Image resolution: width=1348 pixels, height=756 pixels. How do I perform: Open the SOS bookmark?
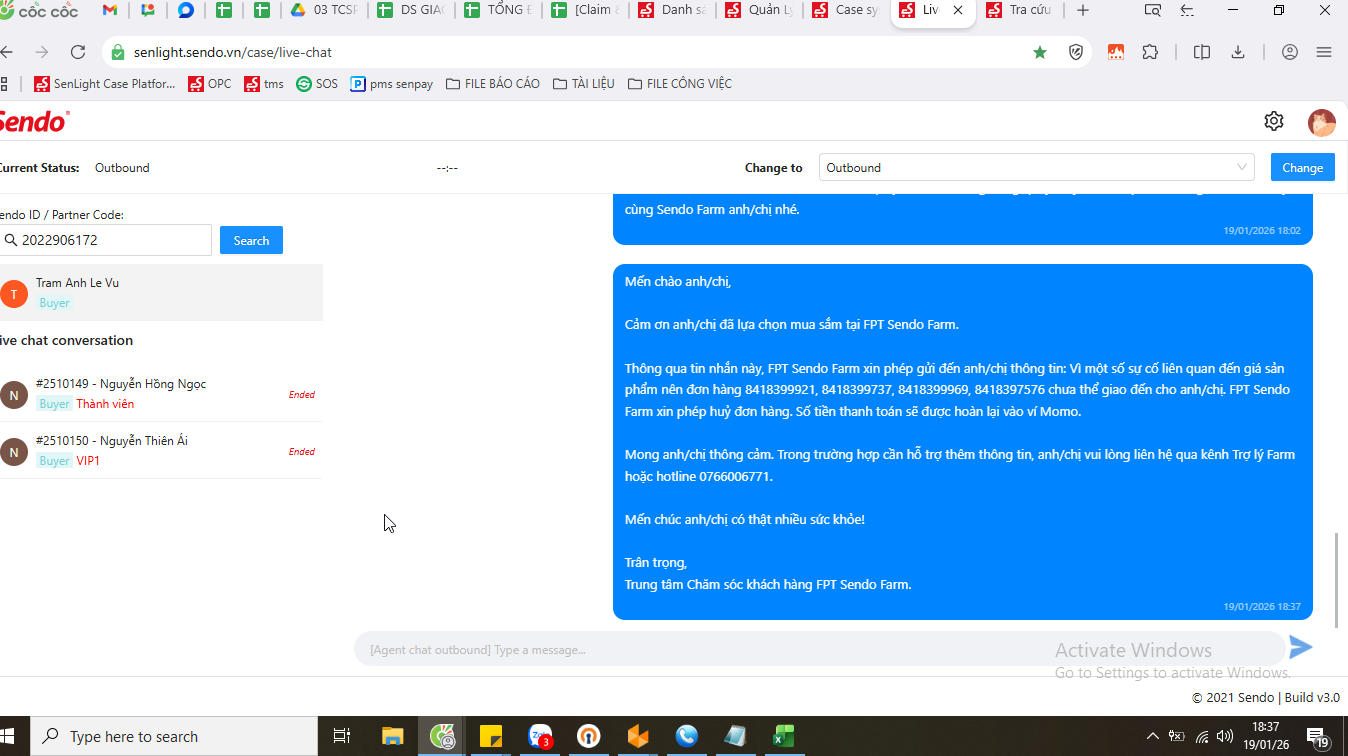[317, 84]
